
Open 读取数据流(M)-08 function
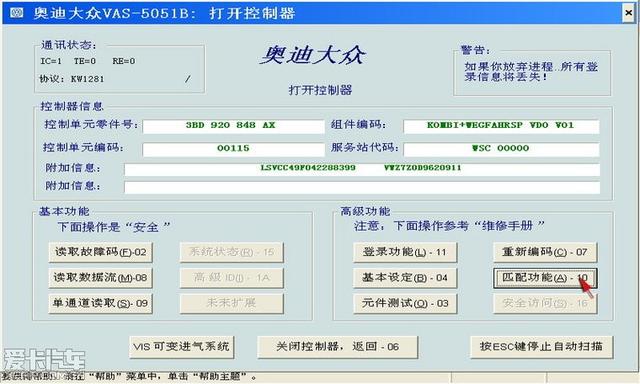click(x=100, y=278)
